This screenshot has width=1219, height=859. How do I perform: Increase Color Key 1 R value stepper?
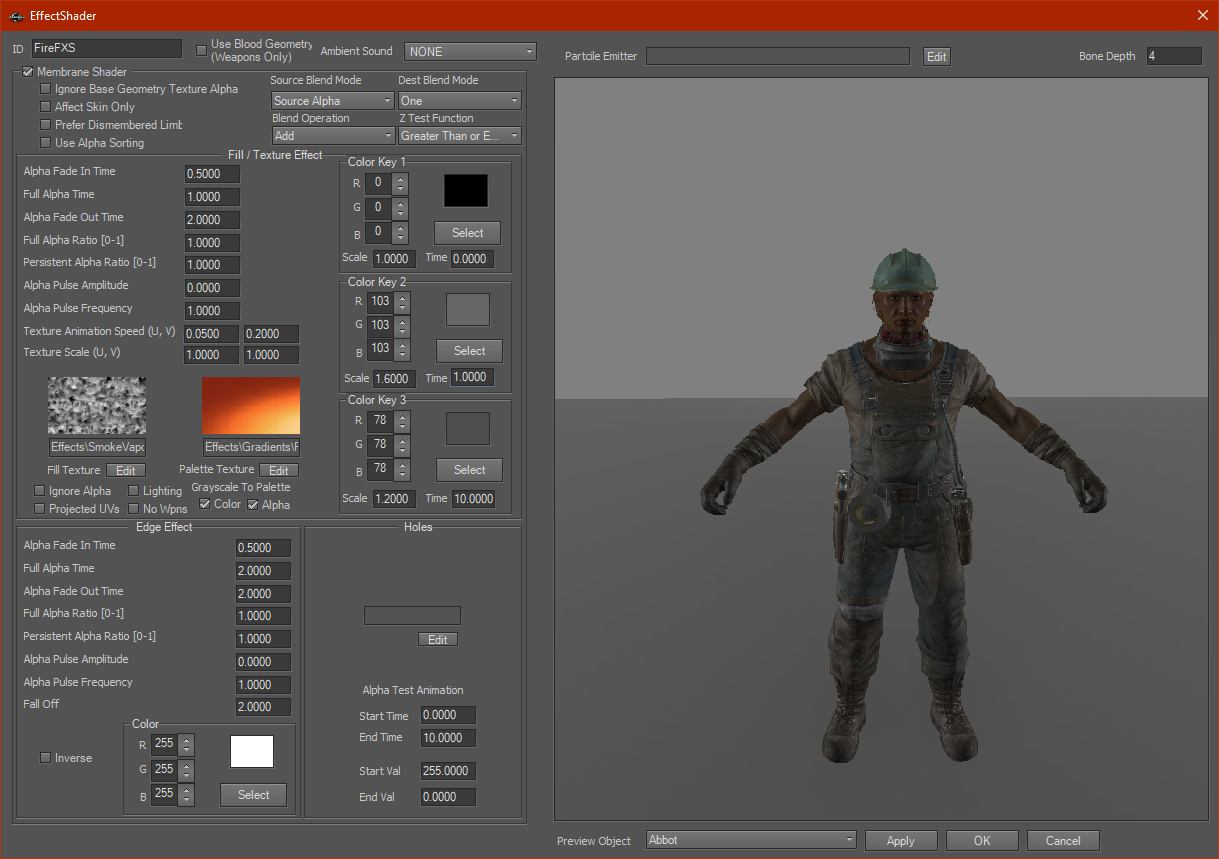pos(400,179)
